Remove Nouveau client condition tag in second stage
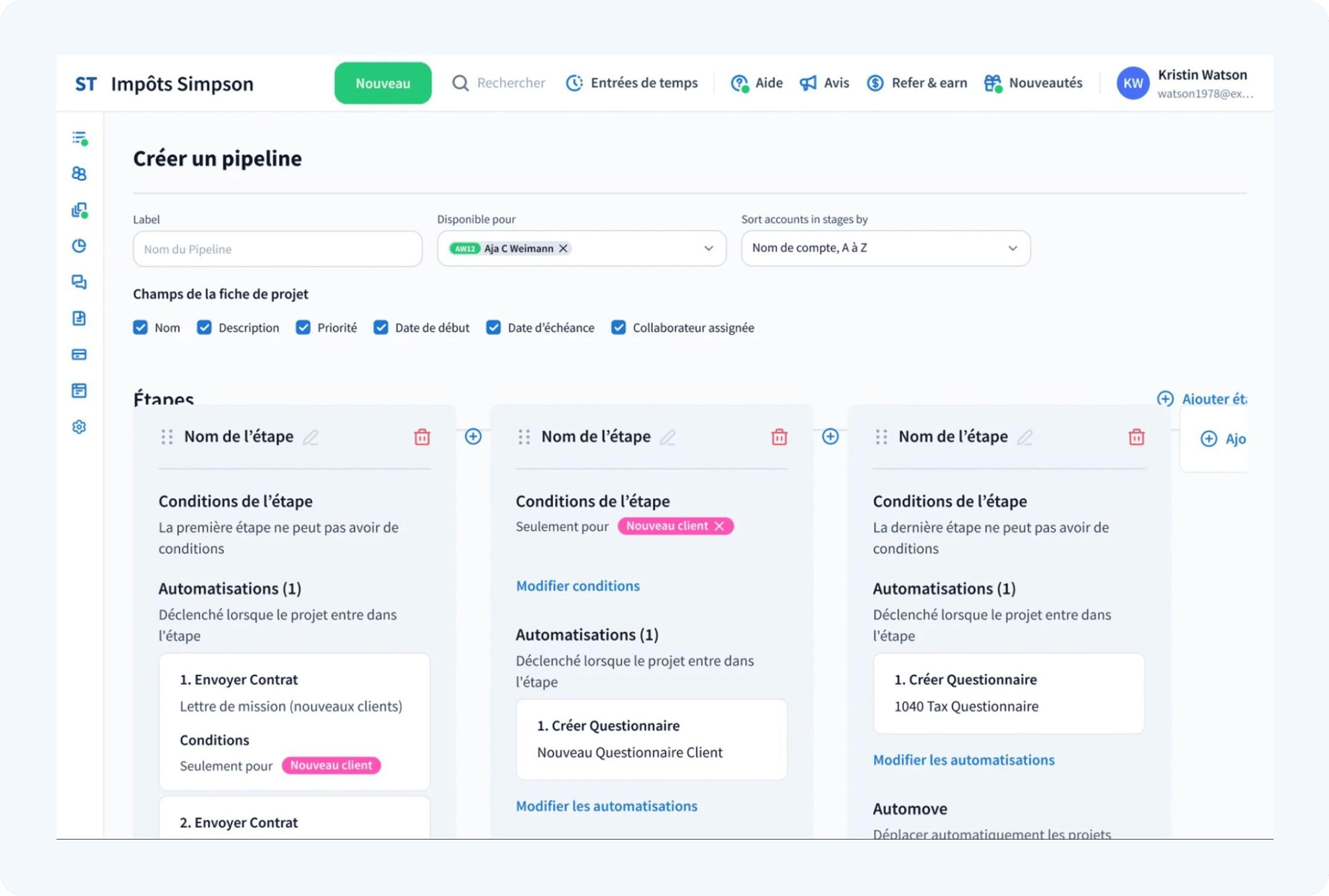The width and height of the screenshot is (1329, 896). [719, 526]
